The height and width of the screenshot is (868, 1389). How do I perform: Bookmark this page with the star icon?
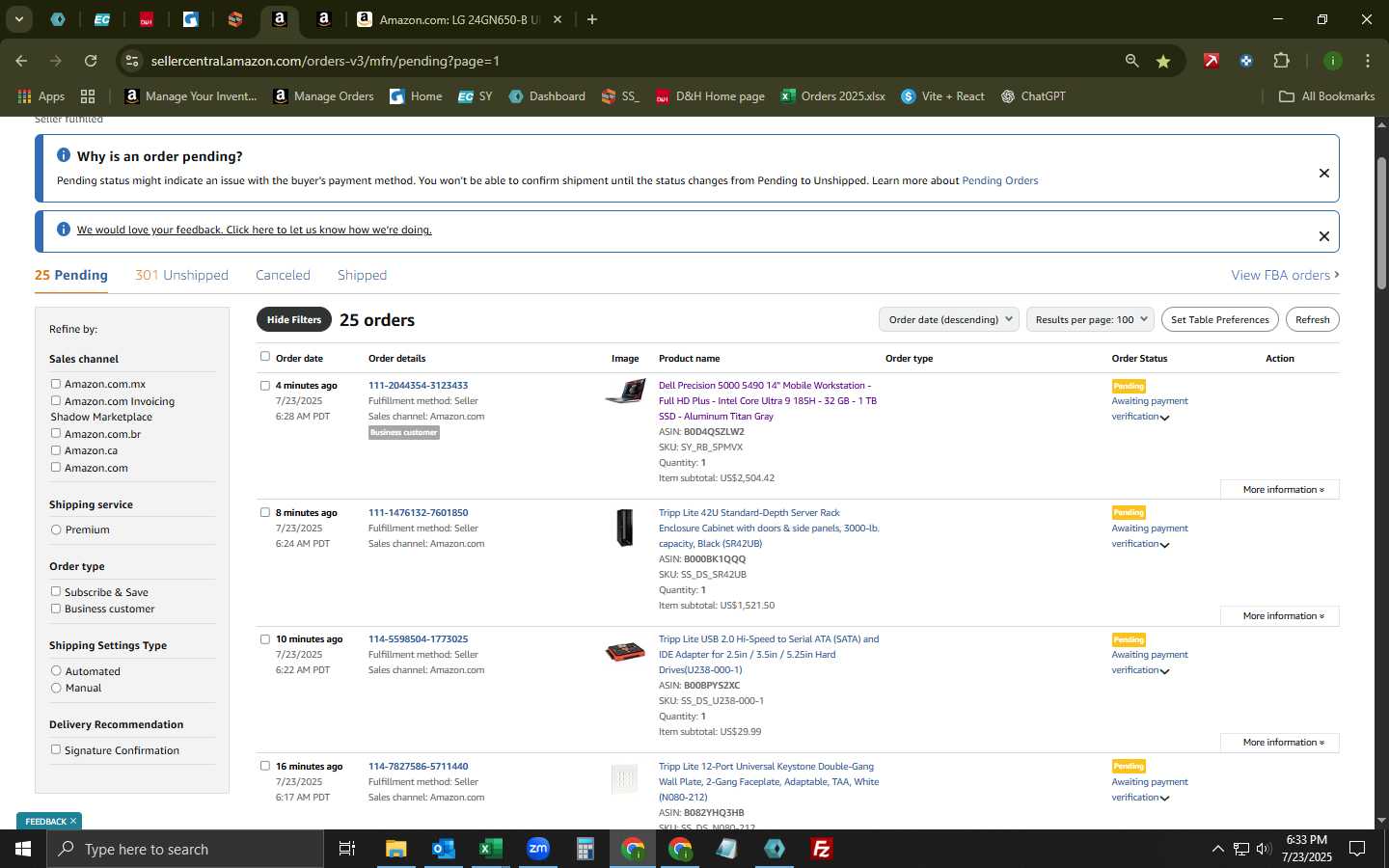point(1163,61)
